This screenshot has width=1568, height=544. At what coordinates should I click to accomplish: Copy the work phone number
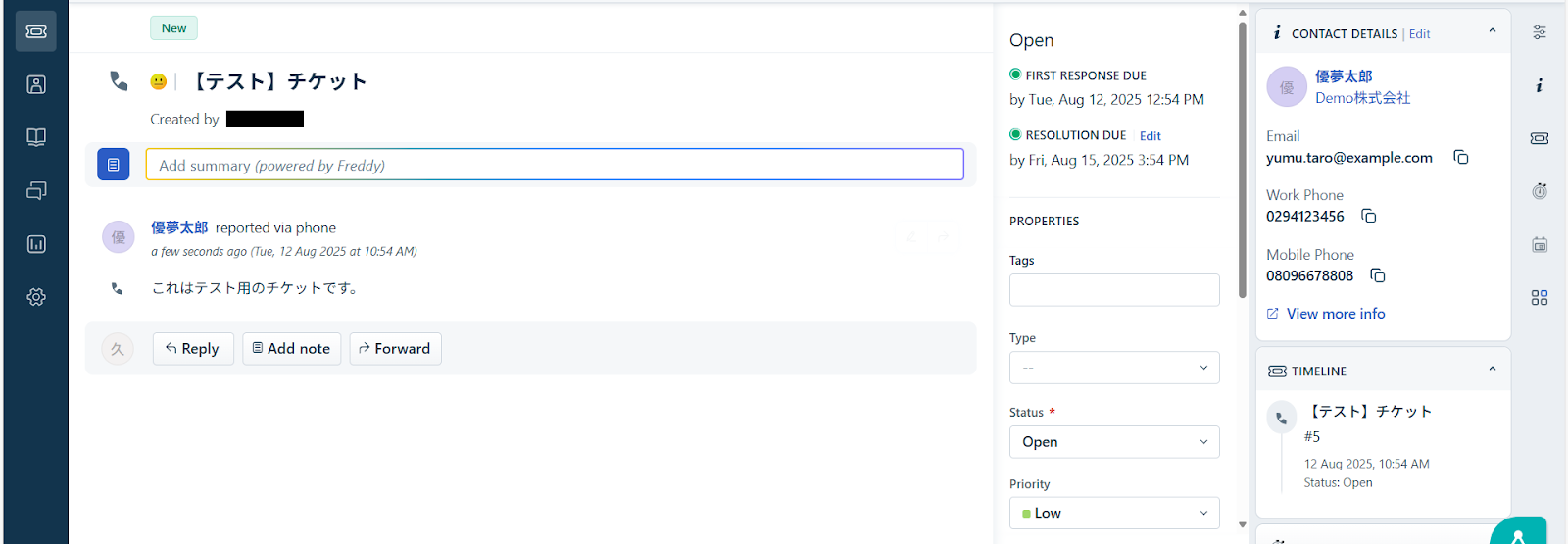[x=1369, y=216]
